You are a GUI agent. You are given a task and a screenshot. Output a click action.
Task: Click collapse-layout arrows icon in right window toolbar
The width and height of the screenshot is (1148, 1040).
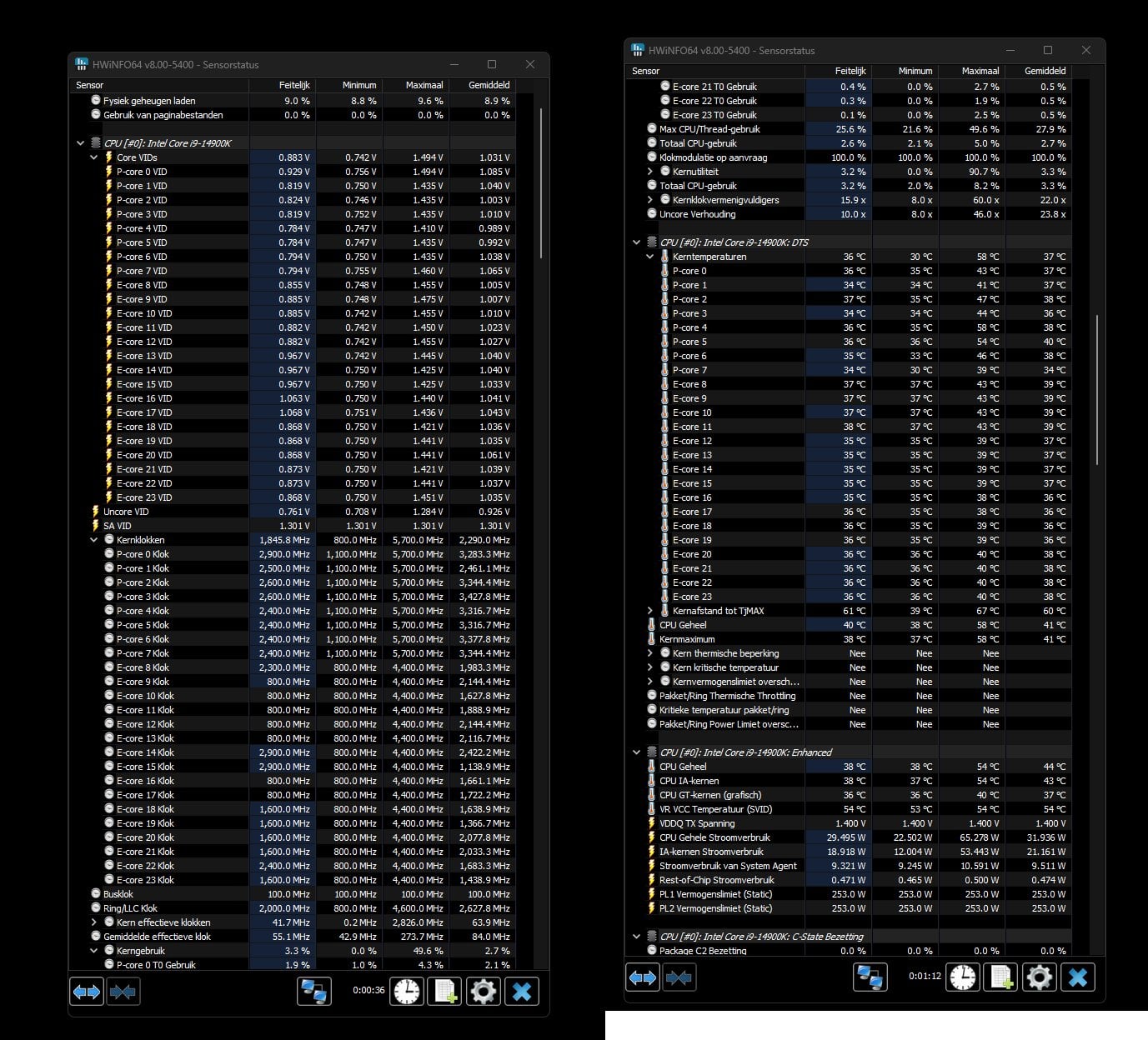coord(679,977)
